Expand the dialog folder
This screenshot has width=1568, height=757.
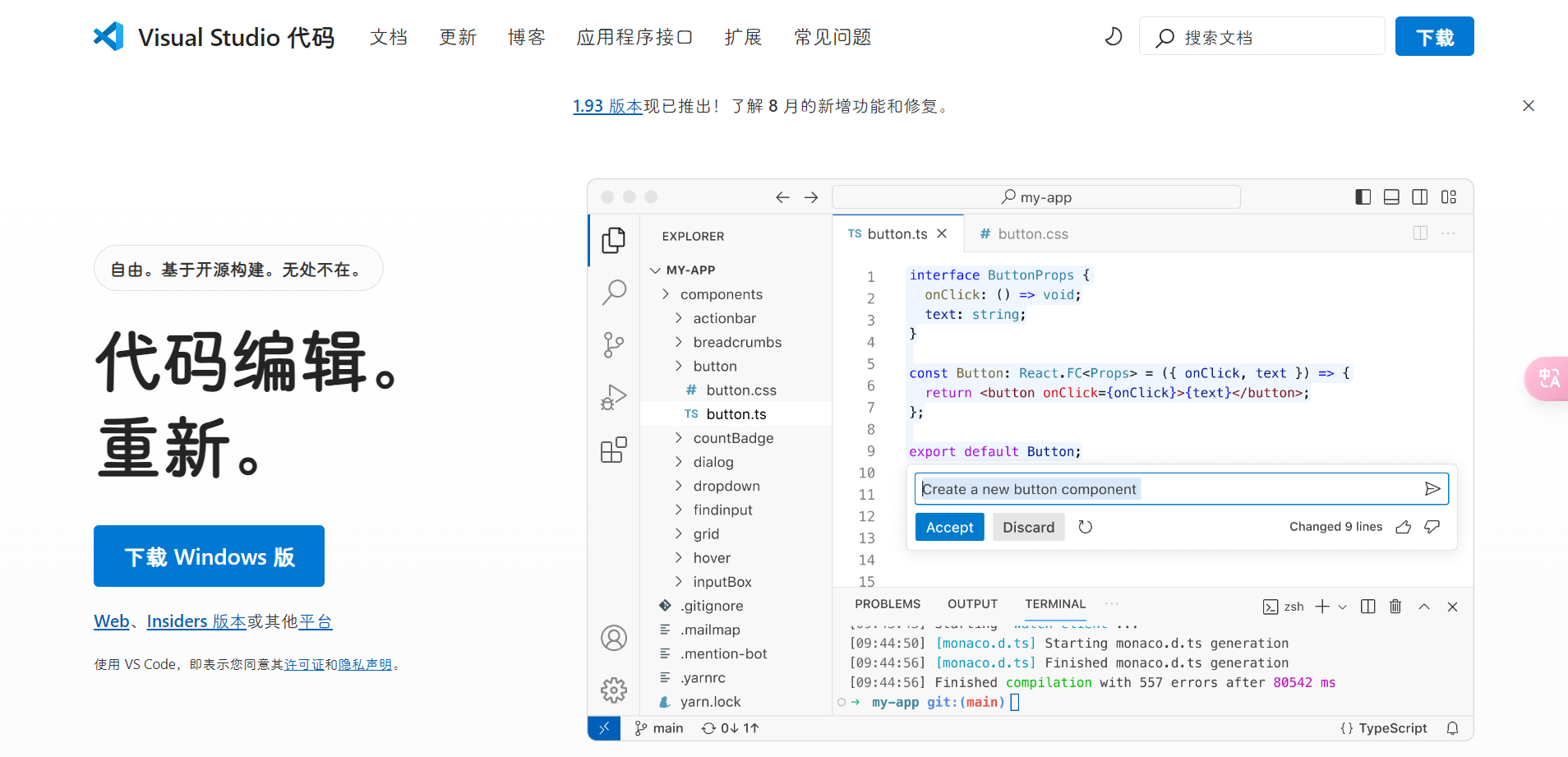[x=679, y=462]
